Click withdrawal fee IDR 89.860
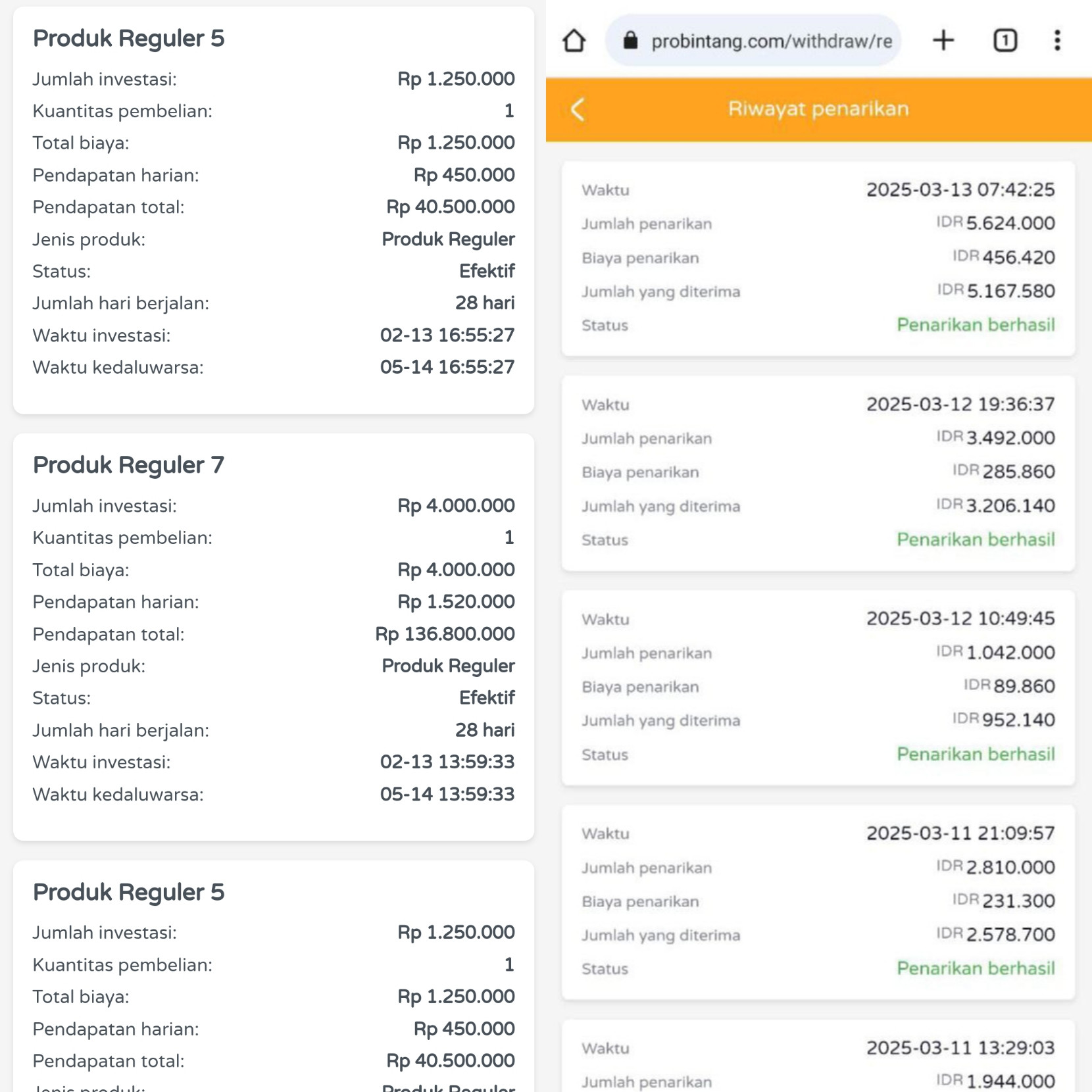The image size is (1092, 1092). (1009, 686)
